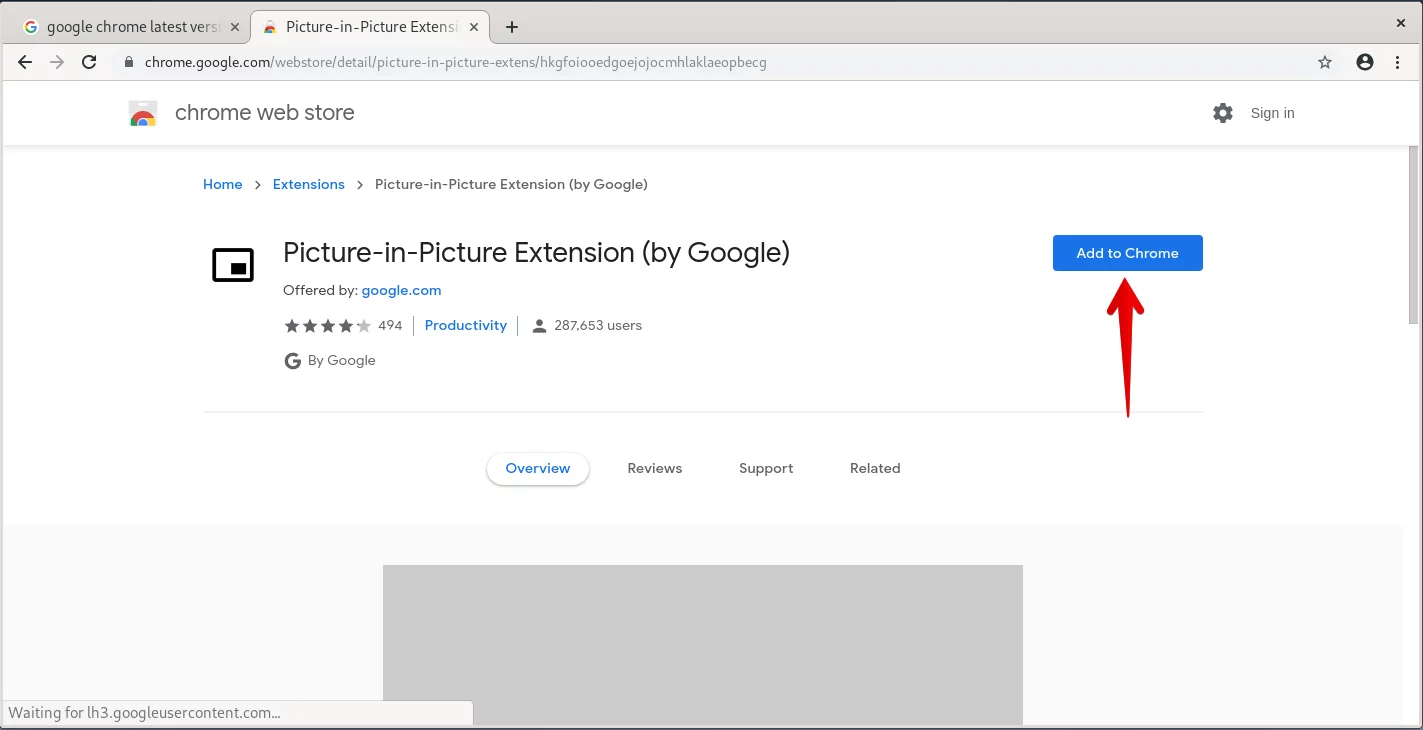Click the gray extension screenshot preview
1423x730 pixels.
703,645
